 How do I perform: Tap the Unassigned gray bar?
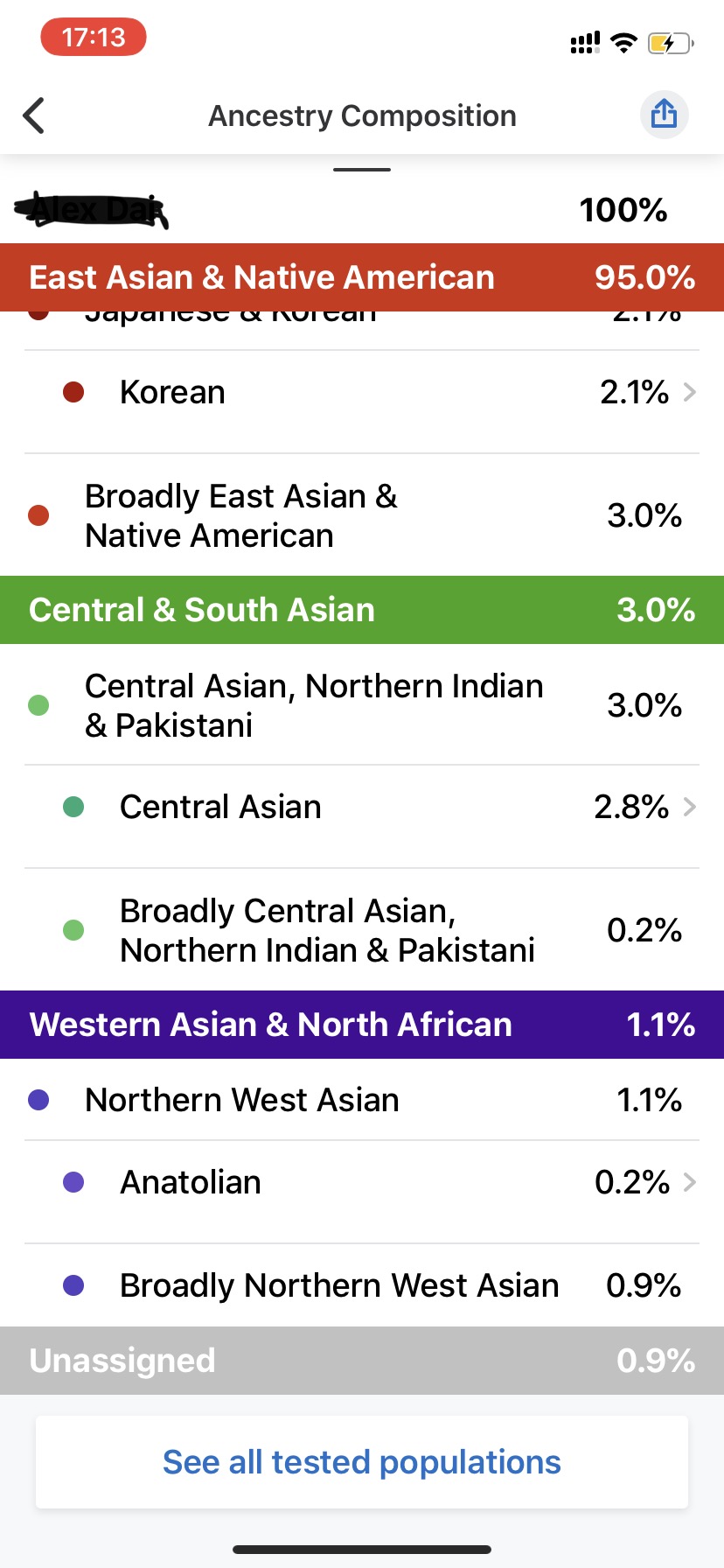click(x=362, y=1361)
